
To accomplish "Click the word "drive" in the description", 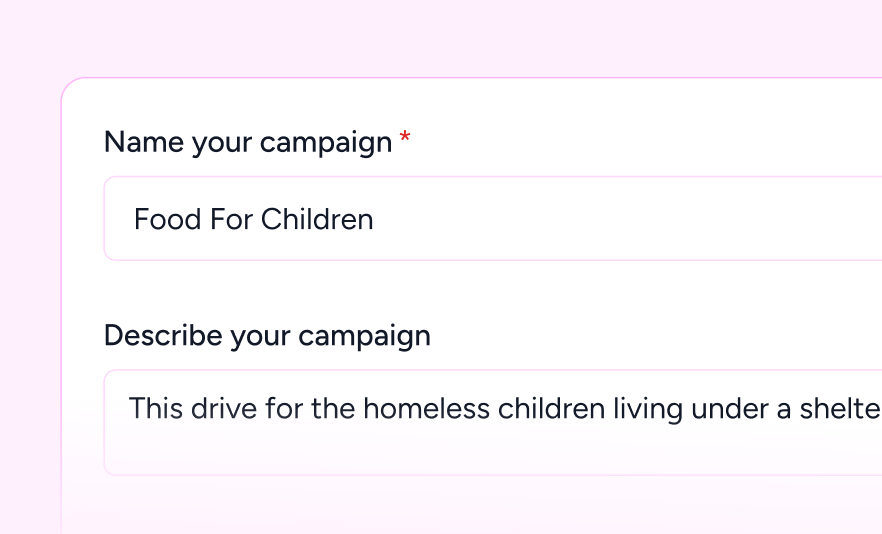I will pos(211,408).
